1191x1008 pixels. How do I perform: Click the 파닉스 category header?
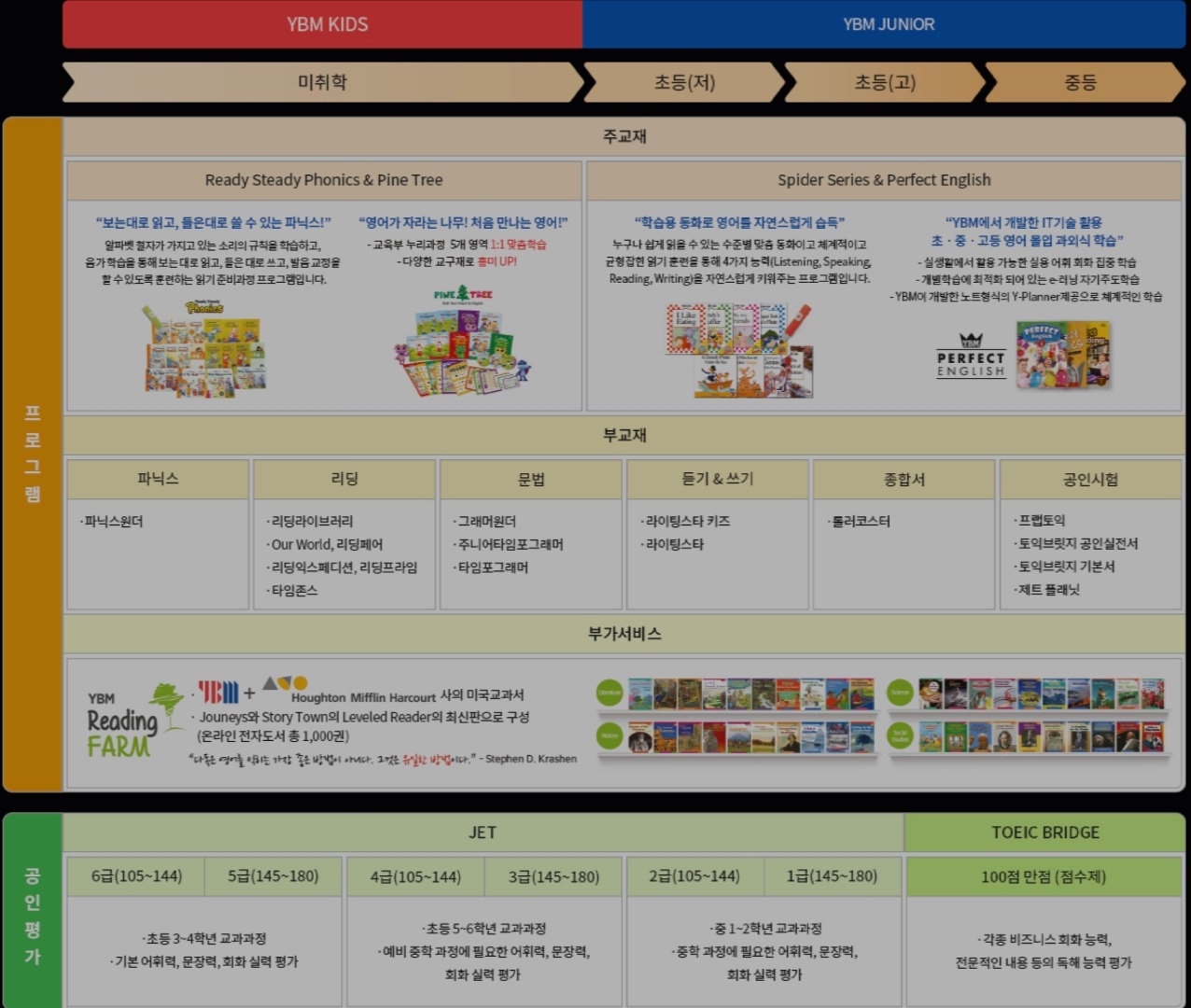pos(158,479)
